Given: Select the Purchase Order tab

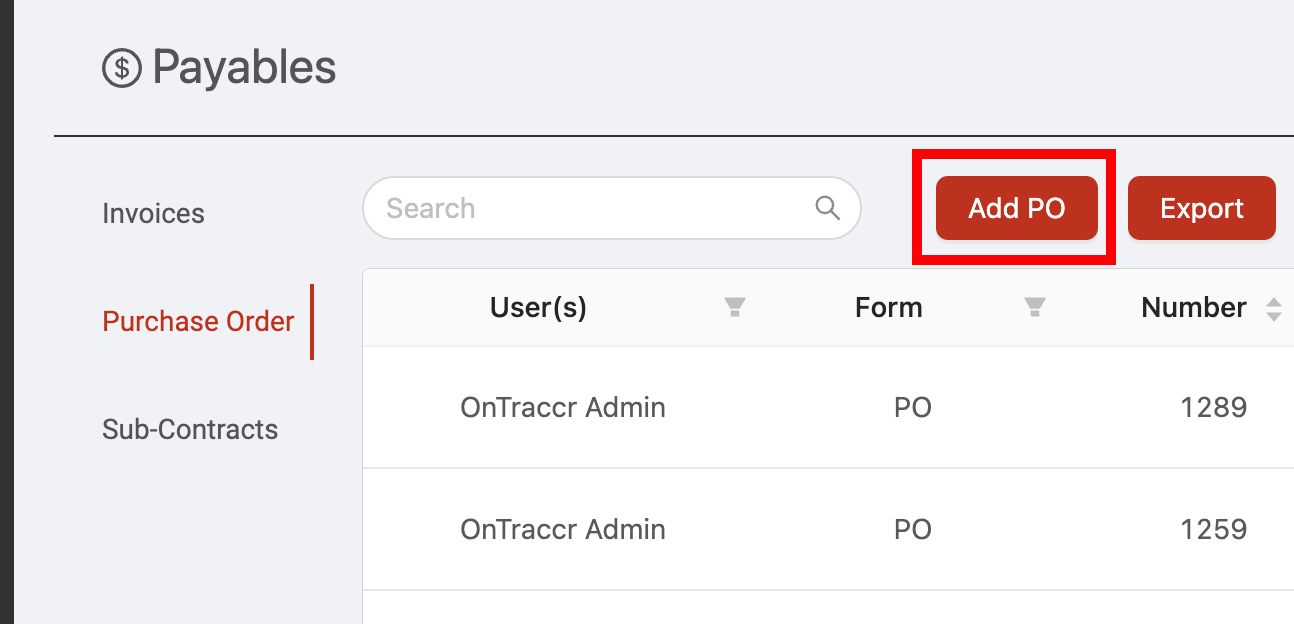Looking at the screenshot, I should click(x=198, y=321).
